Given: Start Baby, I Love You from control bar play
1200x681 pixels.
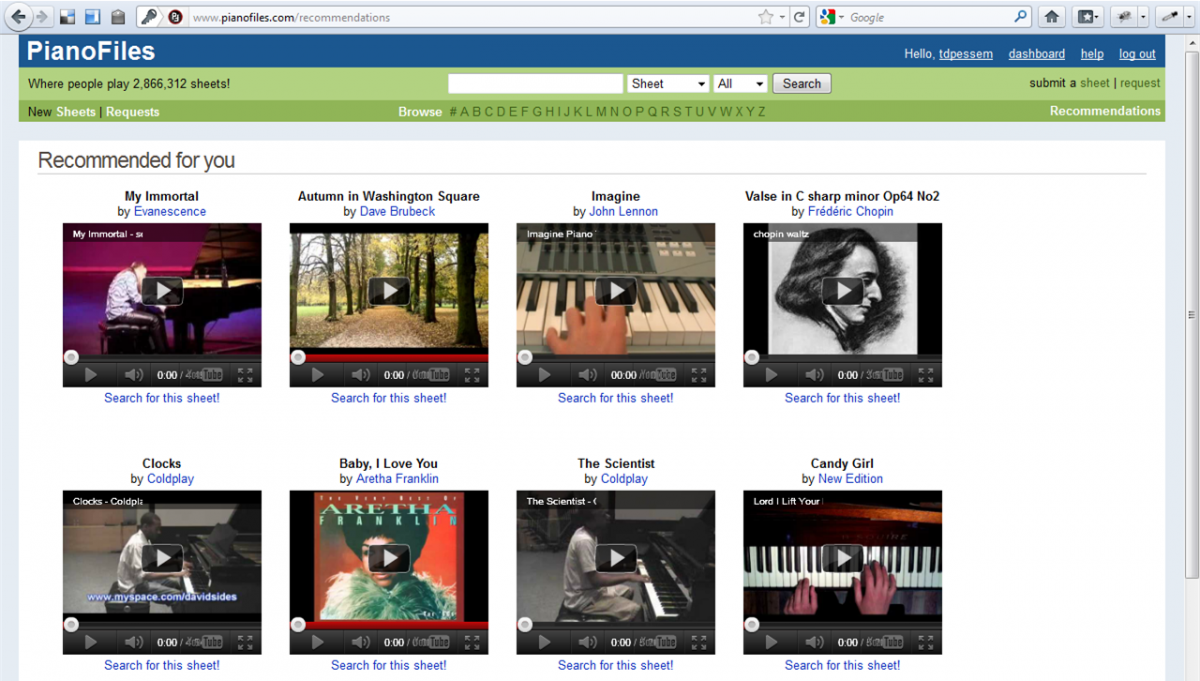Looking at the screenshot, I should click(318, 642).
